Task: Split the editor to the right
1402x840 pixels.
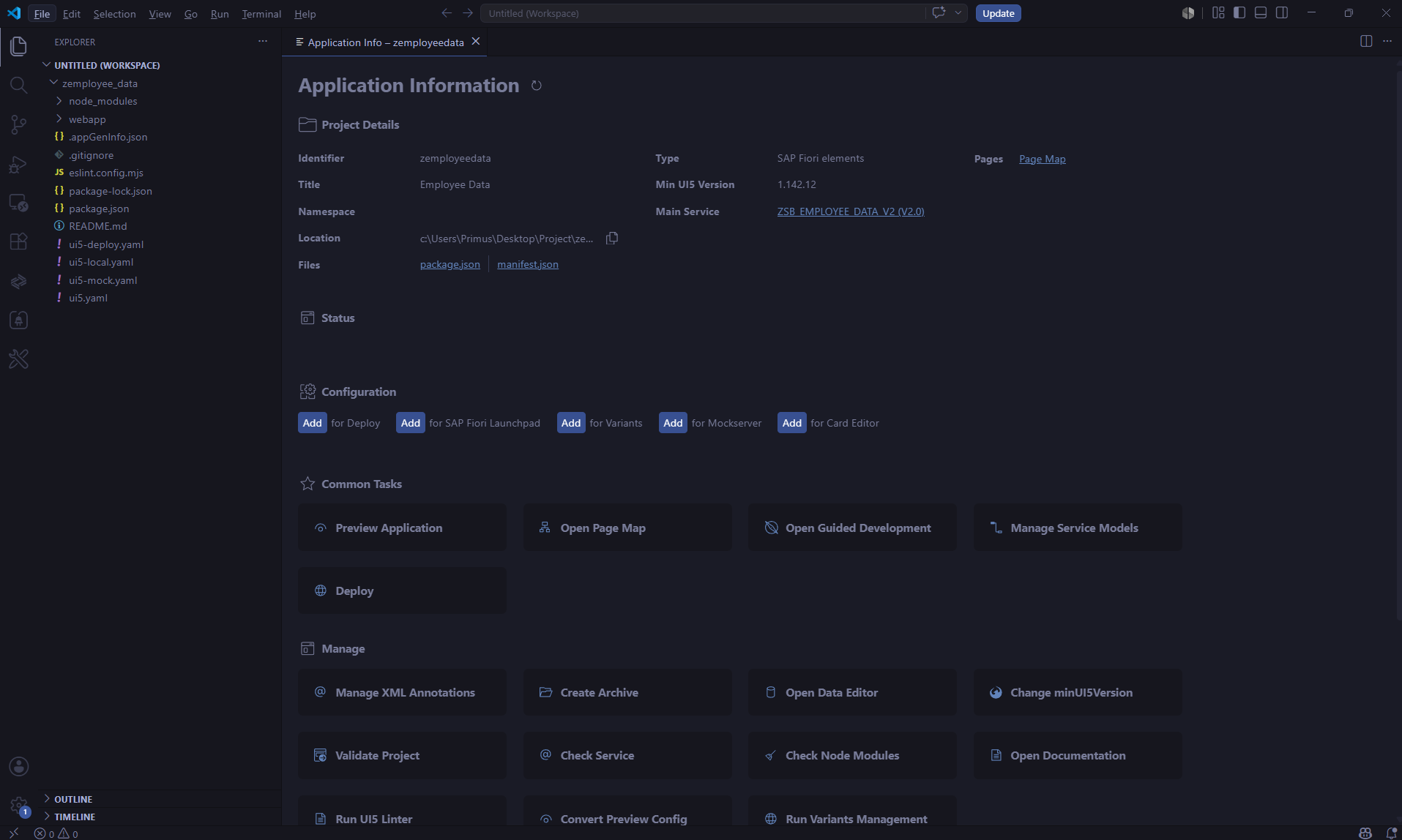Action: click(x=1366, y=42)
